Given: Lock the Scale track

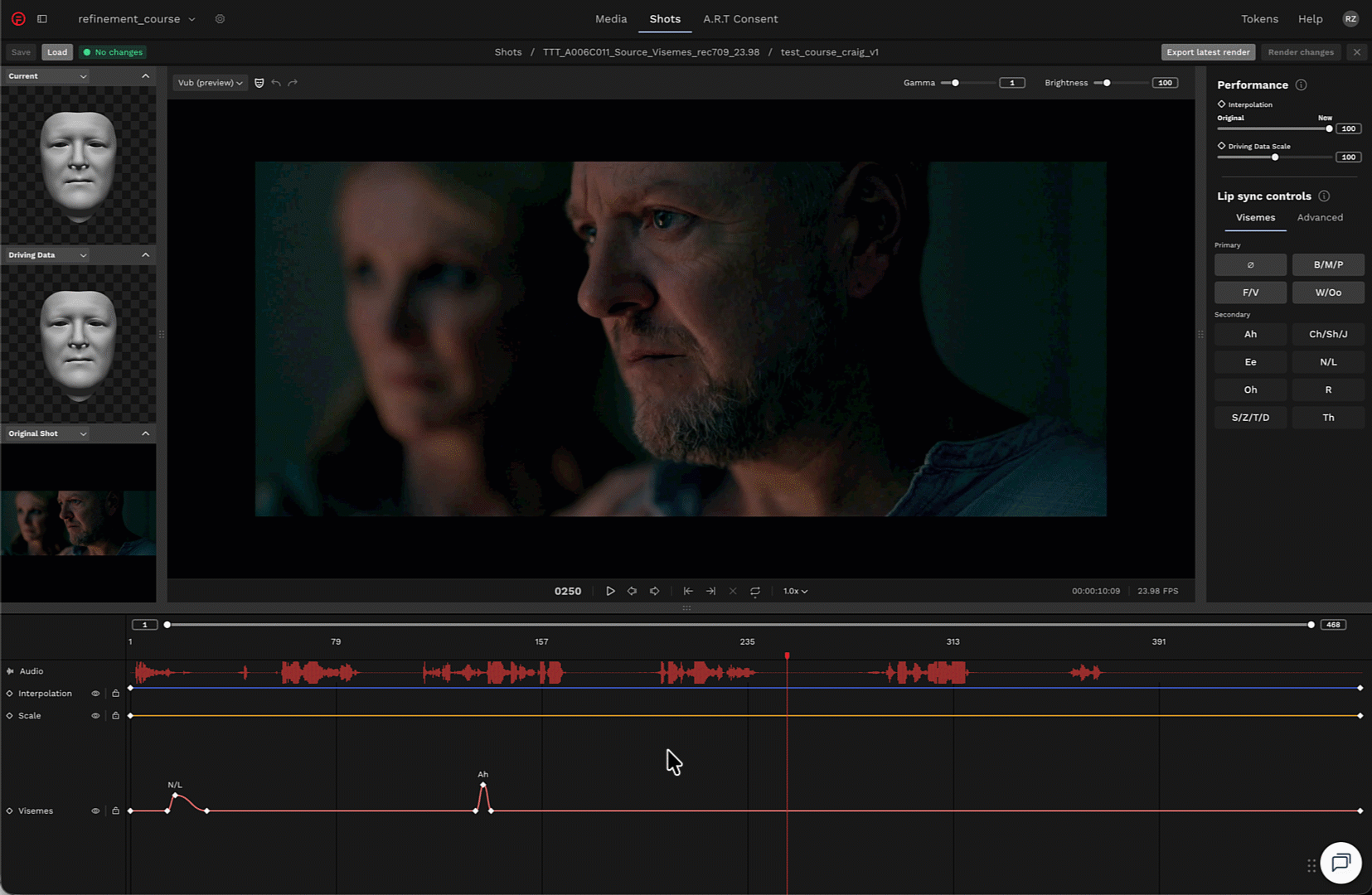Looking at the screenshot, I should 116,716.
